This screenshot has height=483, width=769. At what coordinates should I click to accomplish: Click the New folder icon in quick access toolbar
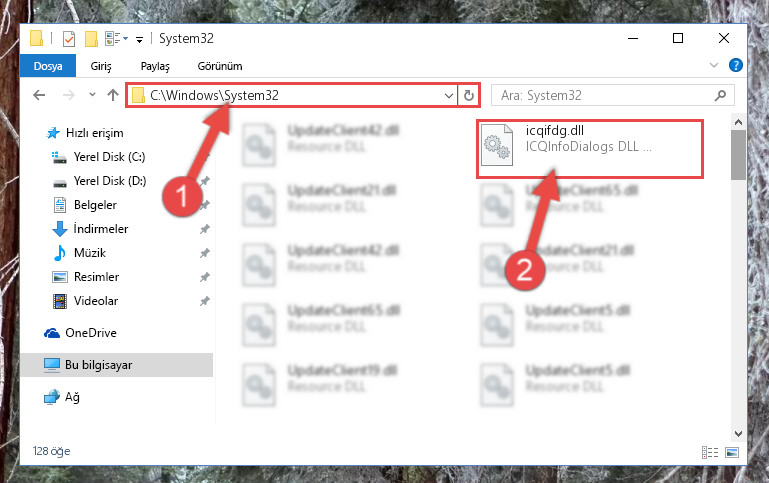point(91,38)
